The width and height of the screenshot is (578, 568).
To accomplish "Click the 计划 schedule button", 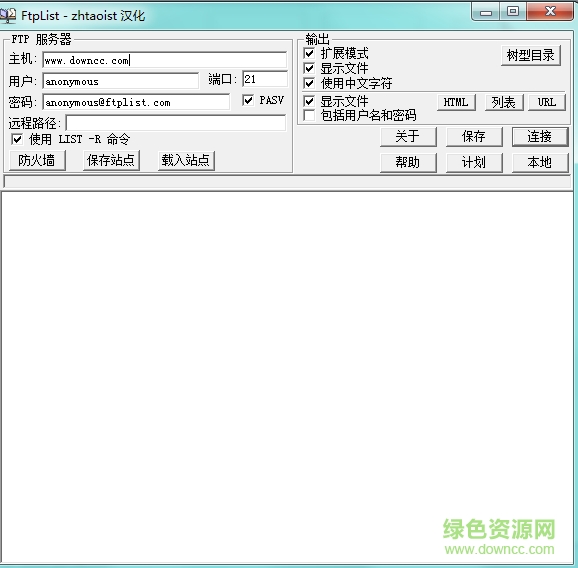I will pos(474,163).
